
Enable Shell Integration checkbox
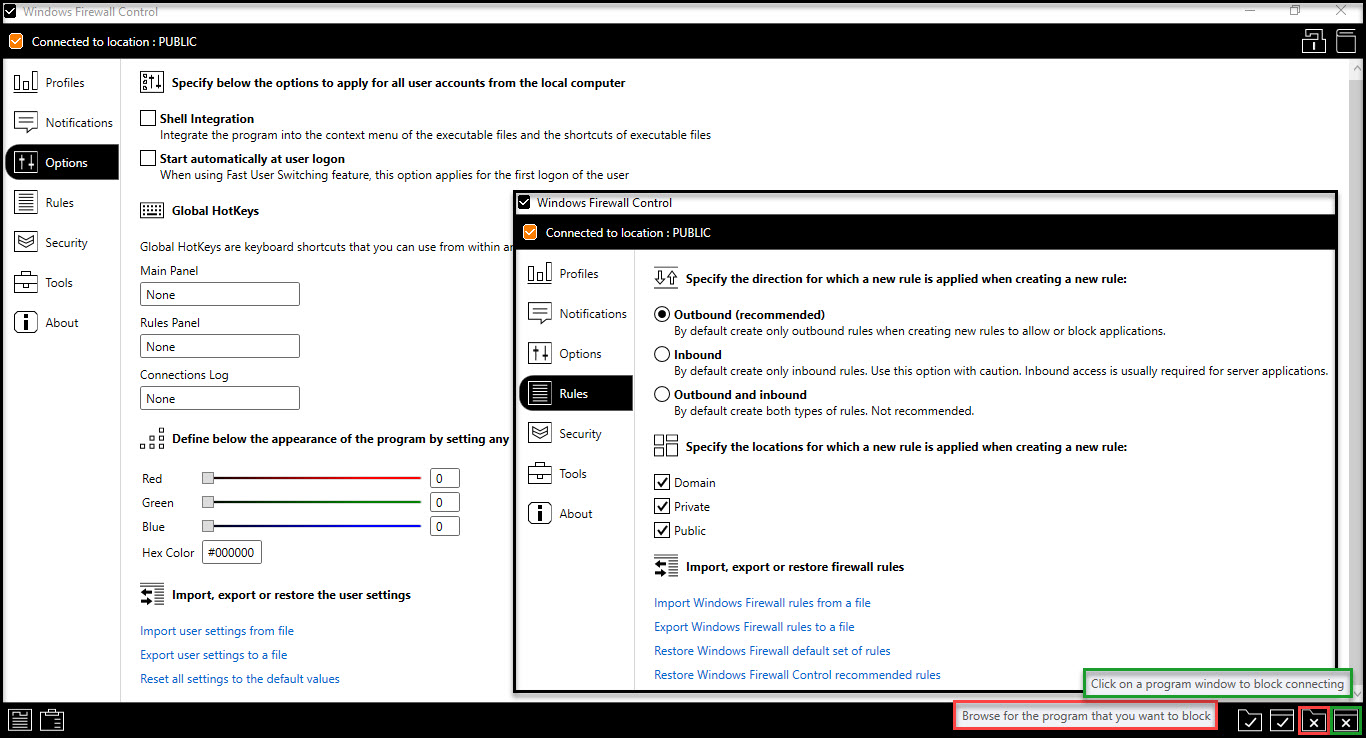coord(148,118)
